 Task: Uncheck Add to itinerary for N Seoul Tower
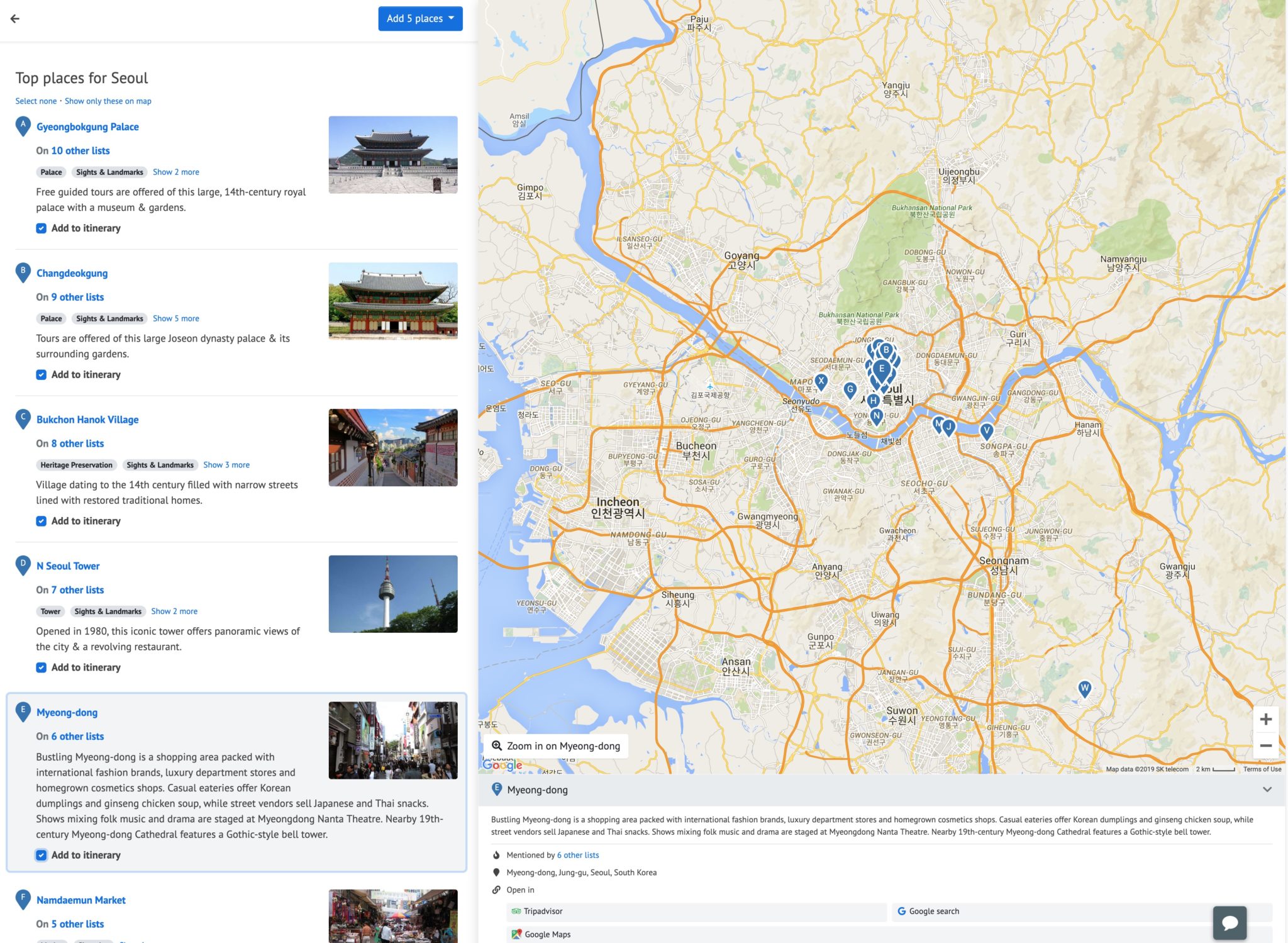pos(42,667)
